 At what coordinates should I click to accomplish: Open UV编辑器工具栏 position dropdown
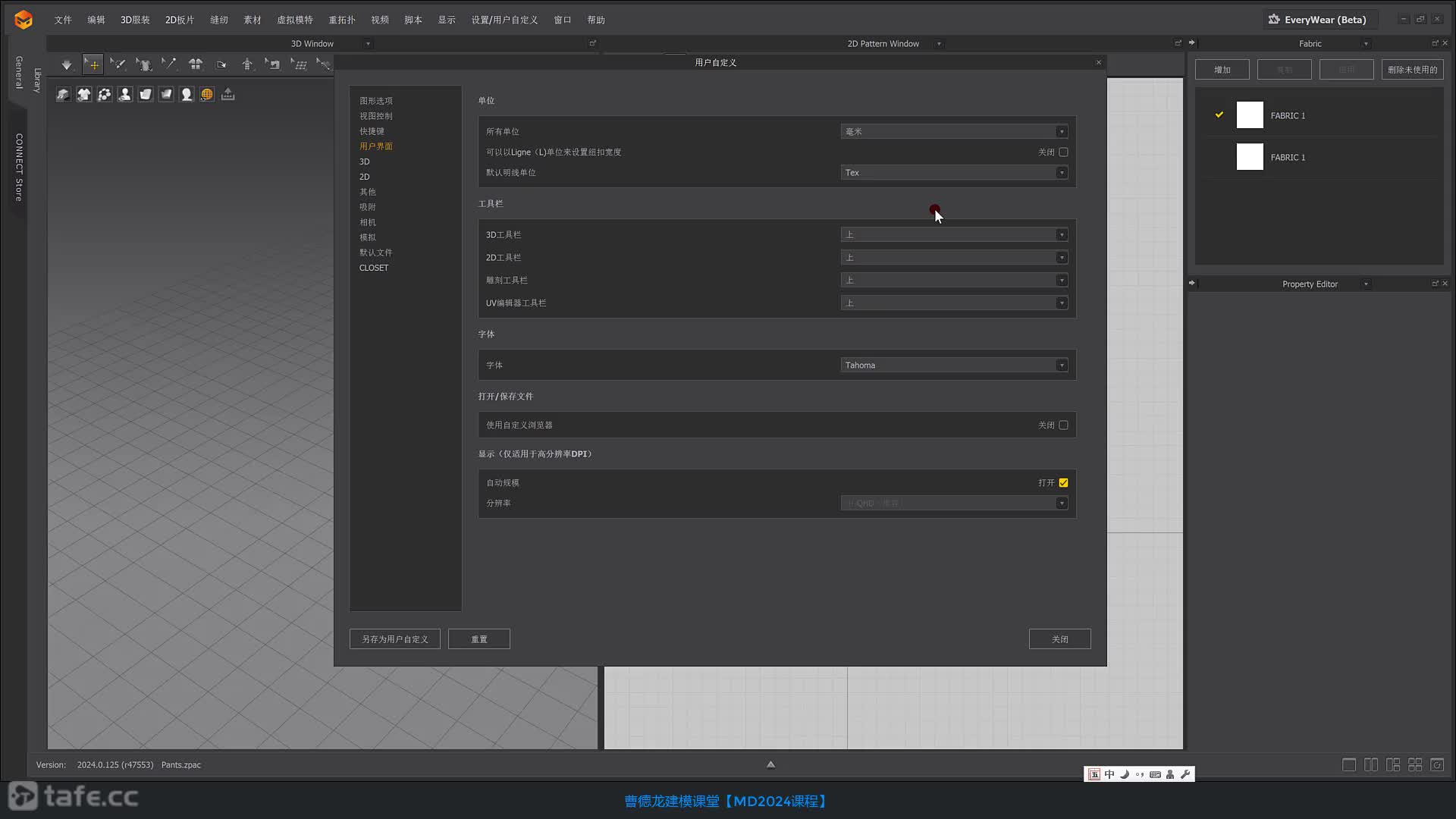tap(954, 303)
